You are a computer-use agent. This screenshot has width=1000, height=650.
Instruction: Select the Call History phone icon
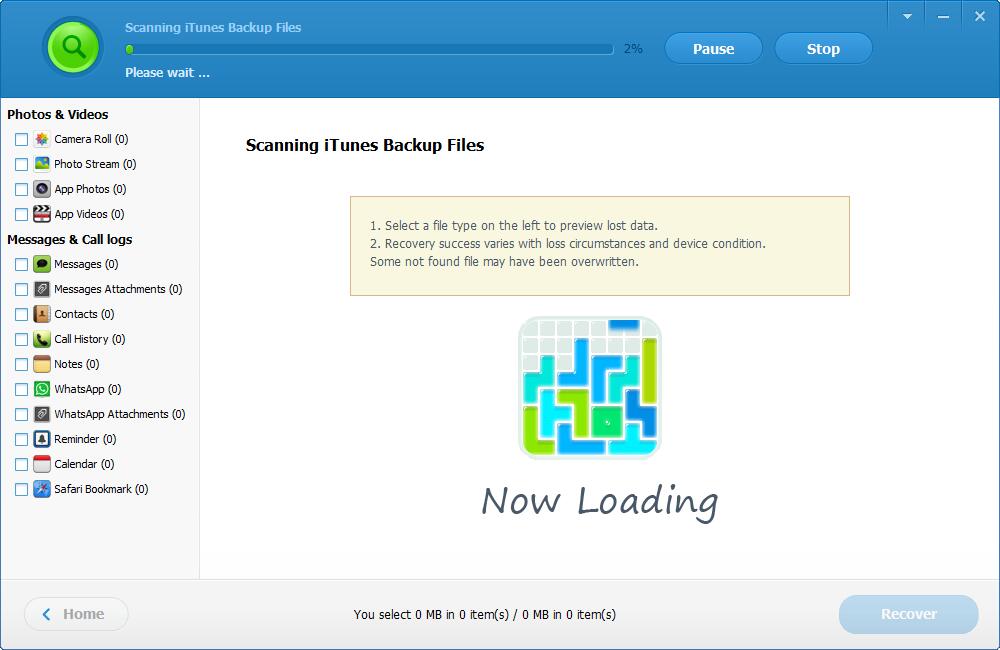42,339
